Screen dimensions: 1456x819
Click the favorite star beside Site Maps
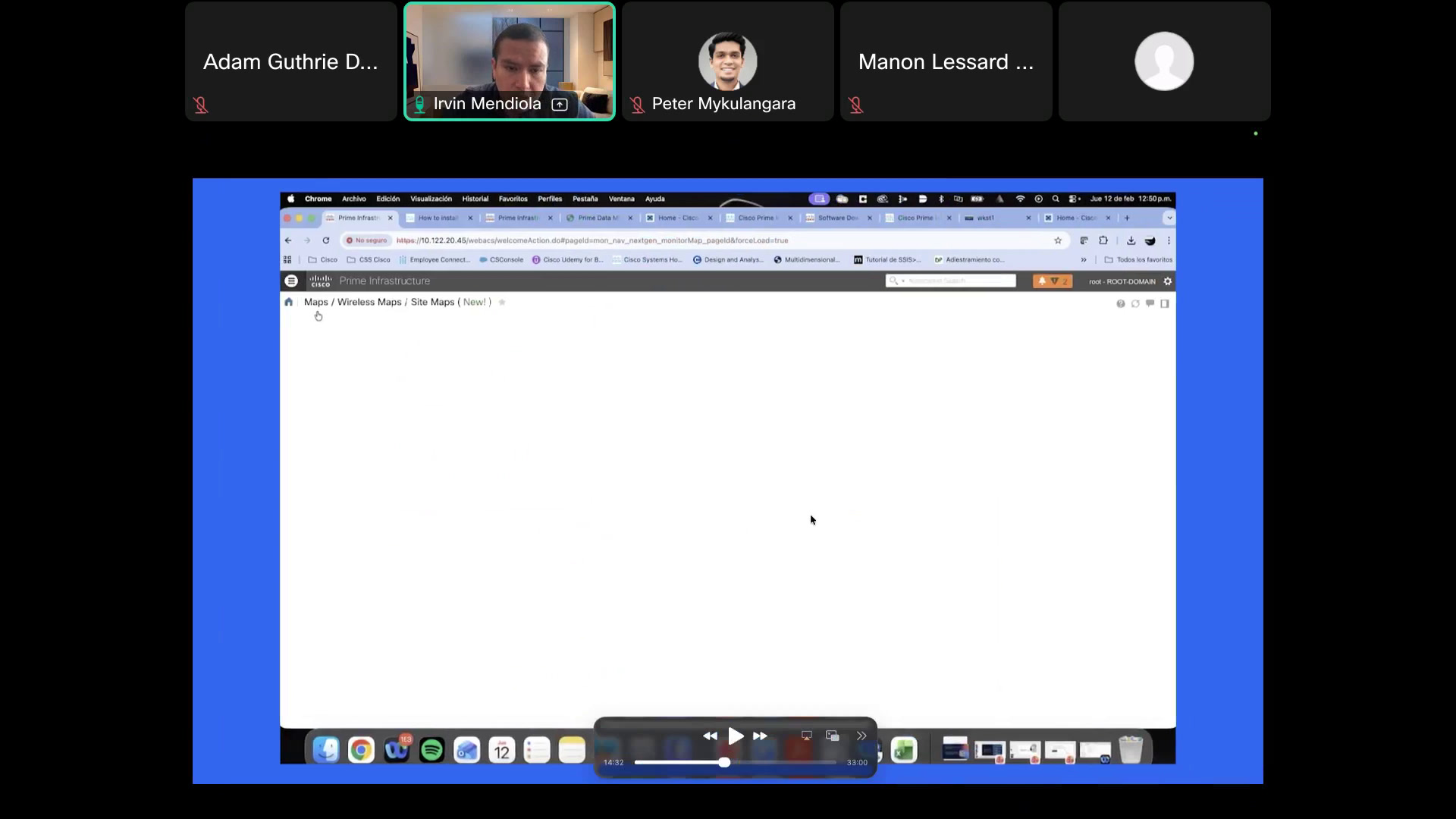pyautogui.click(x=502, y=302)
